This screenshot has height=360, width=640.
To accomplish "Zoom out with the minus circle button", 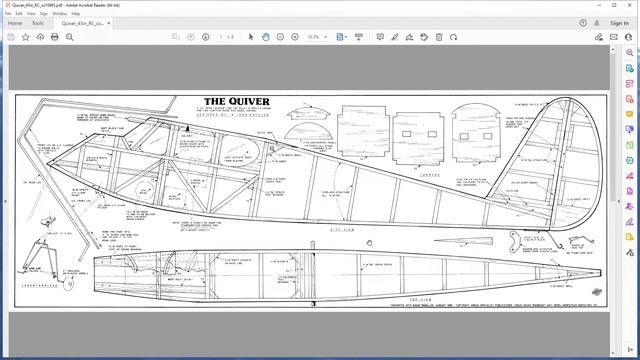I will tap(280, 37).
